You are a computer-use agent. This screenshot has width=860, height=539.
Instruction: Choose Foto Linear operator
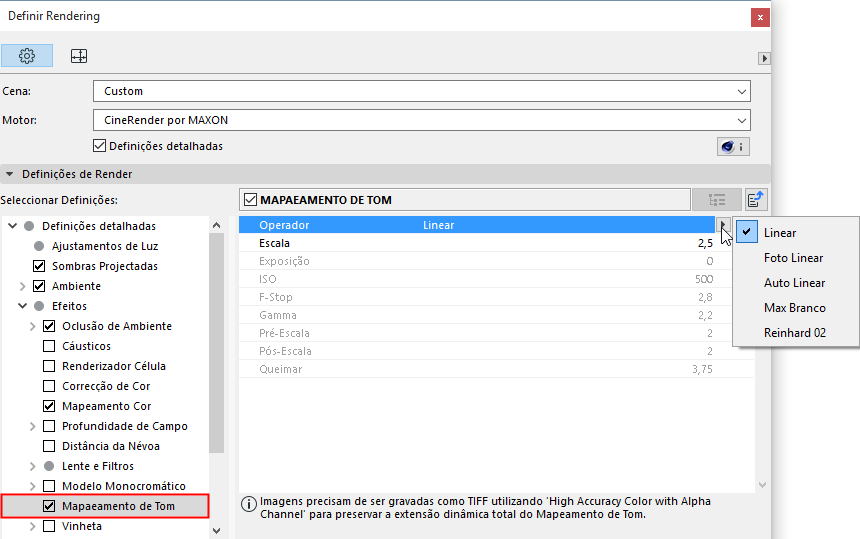pyautogui.click(x=796, y=258)
